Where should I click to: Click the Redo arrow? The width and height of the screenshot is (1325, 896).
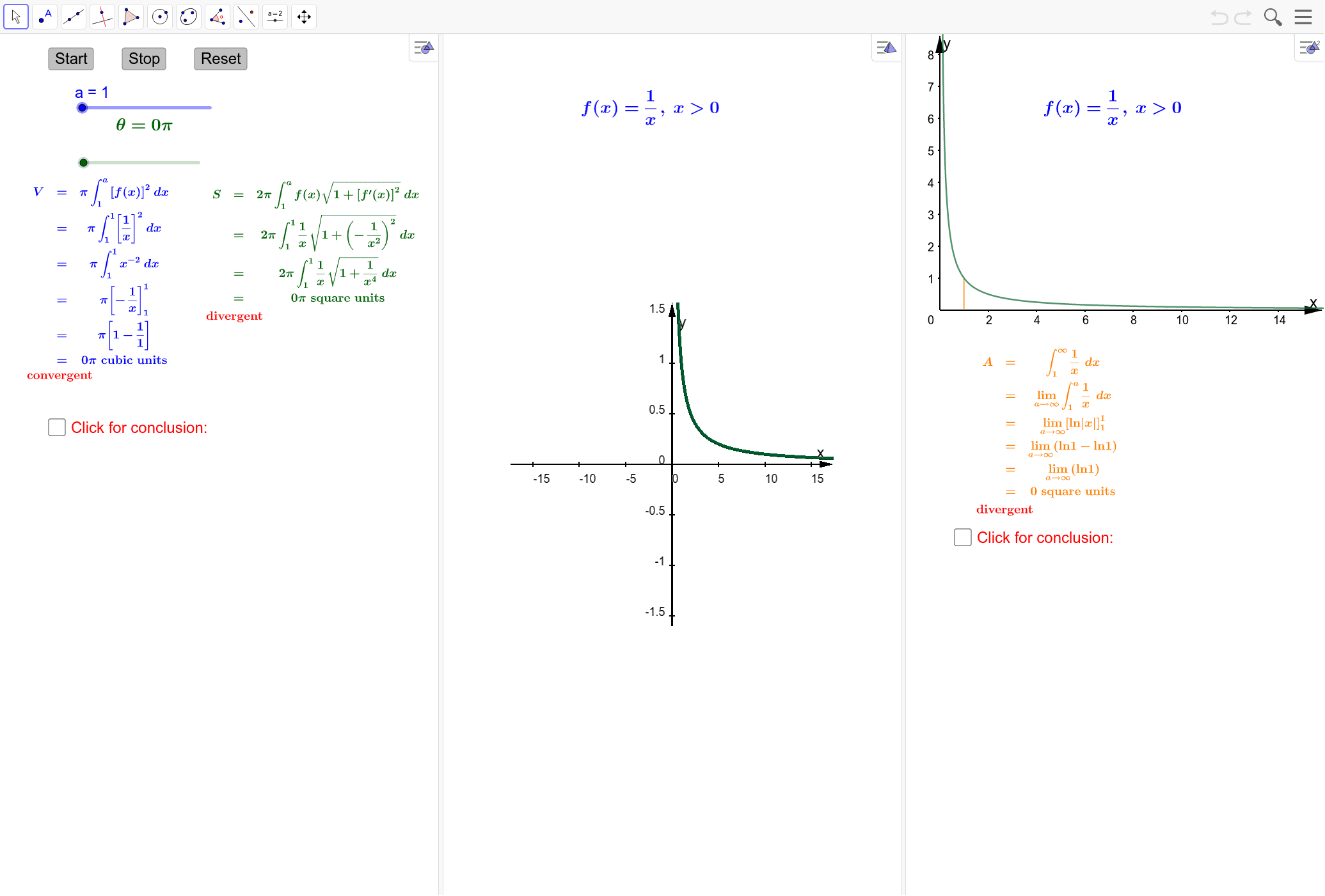[1243, 17]
